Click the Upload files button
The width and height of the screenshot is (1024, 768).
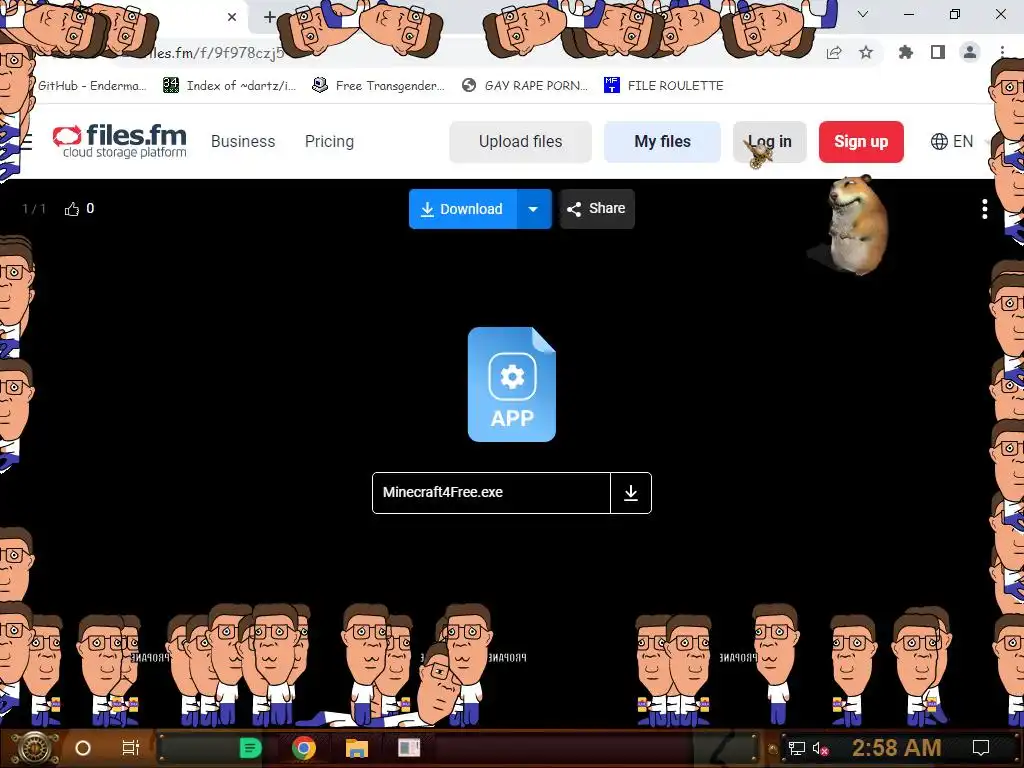tap(520, 142)
